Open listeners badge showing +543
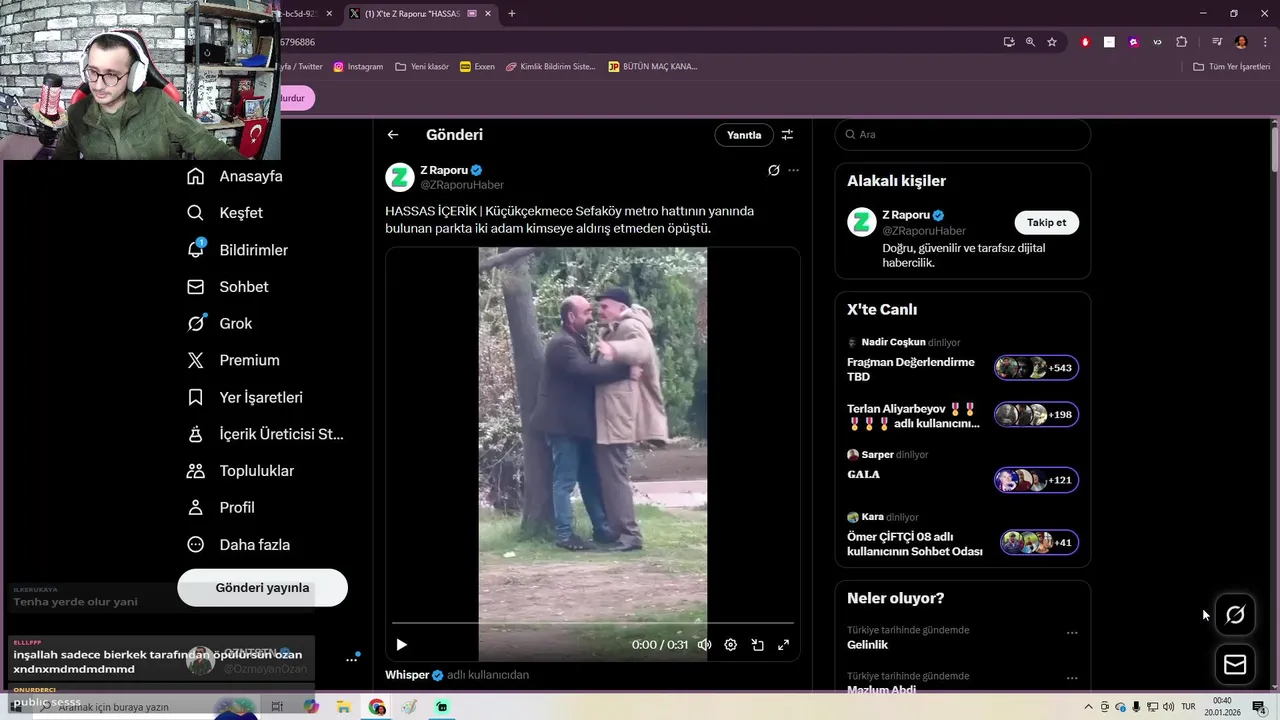The image size is (1280, 720). 1036,368
